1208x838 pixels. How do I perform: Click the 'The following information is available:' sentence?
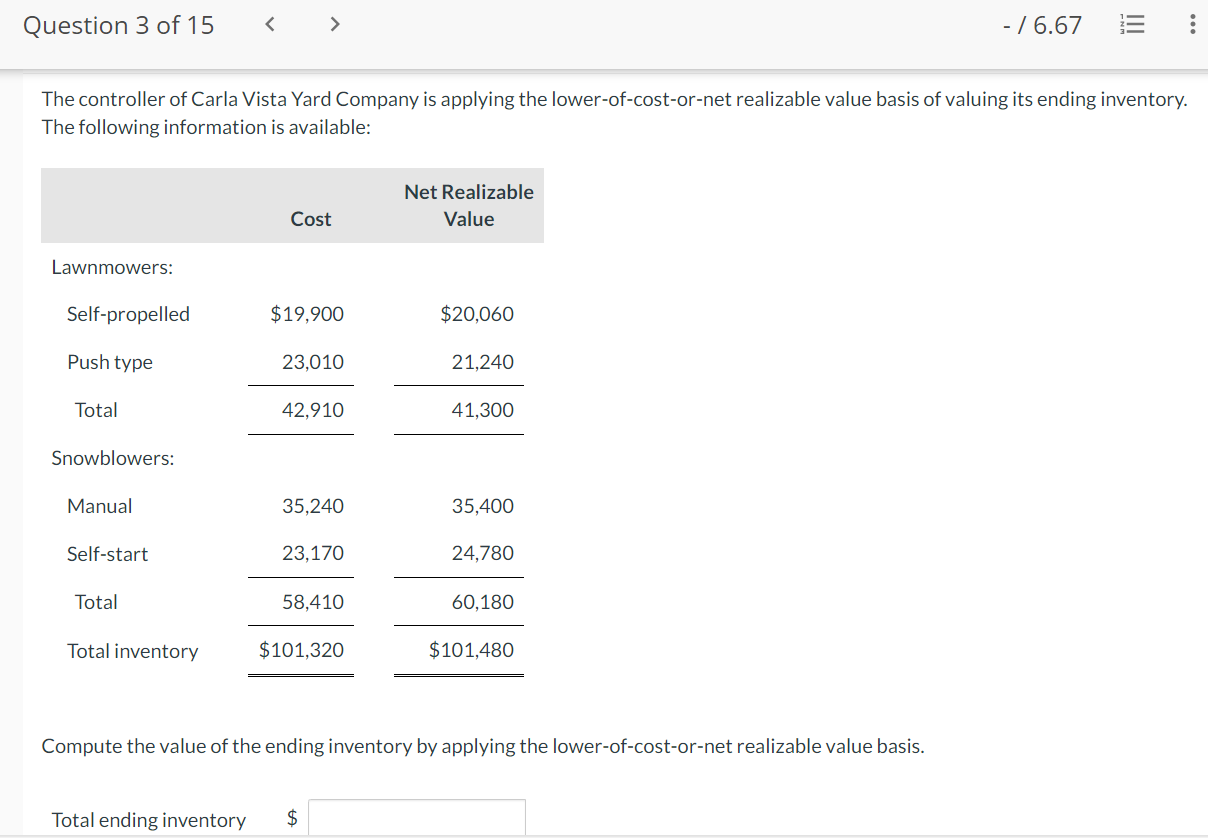pos(206,127)
